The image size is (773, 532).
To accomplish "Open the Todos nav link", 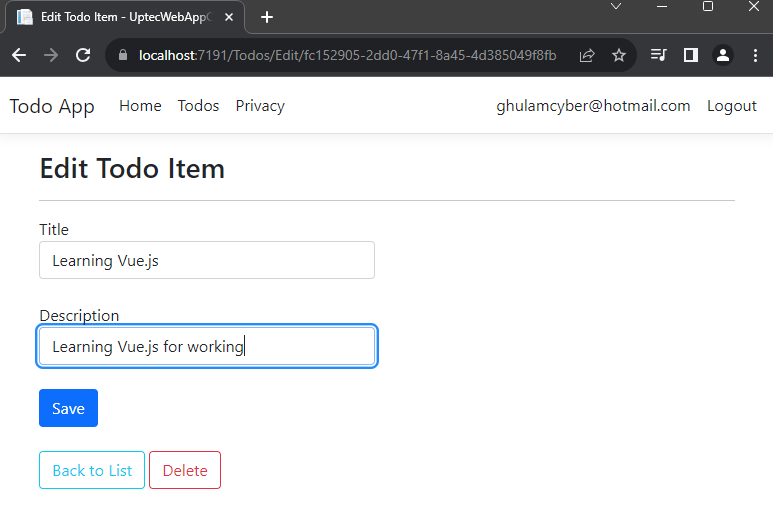I will pyautogui.click(x=198, y=106).
